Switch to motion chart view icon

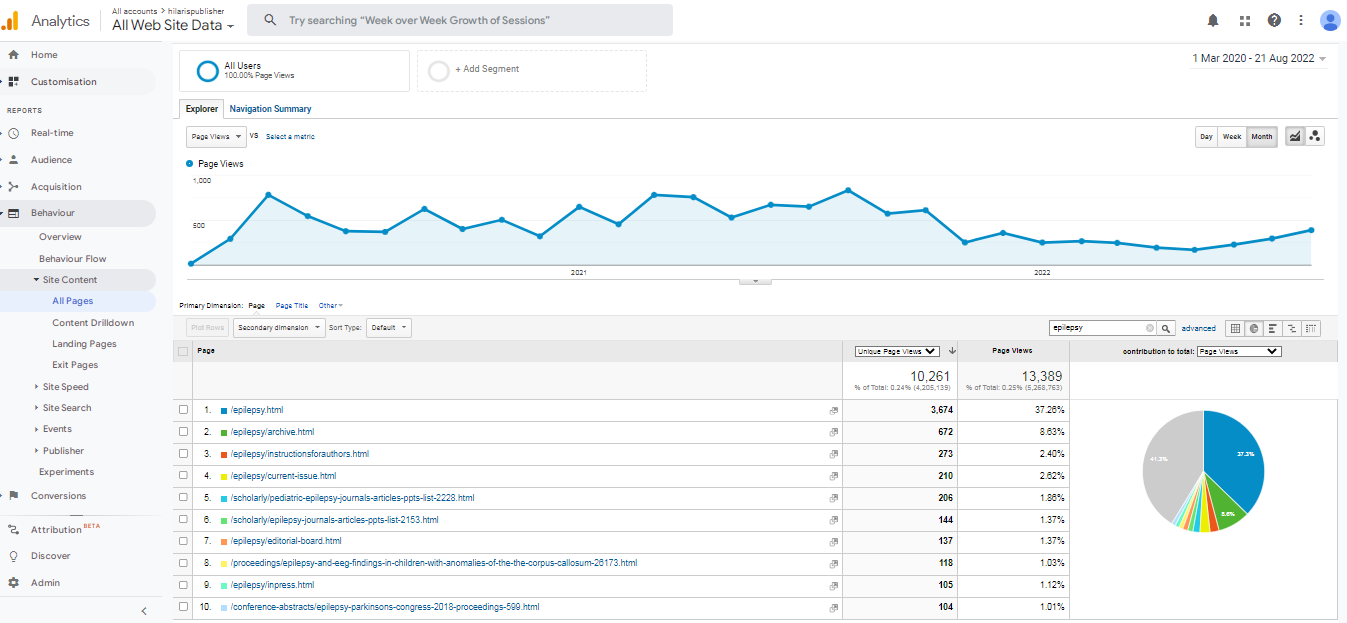1315,137
